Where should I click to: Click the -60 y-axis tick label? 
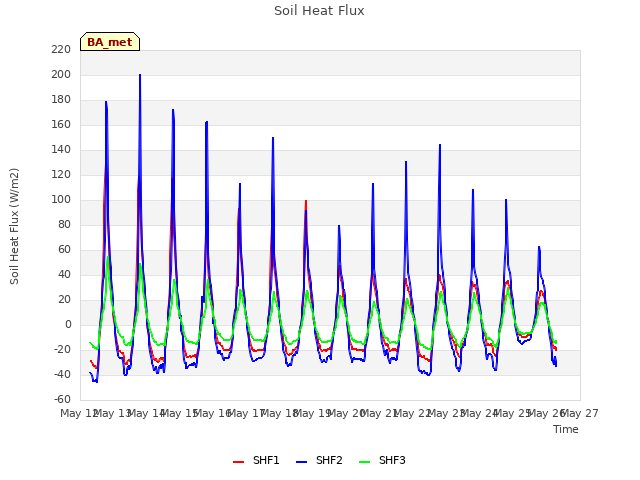click(62, 399)
